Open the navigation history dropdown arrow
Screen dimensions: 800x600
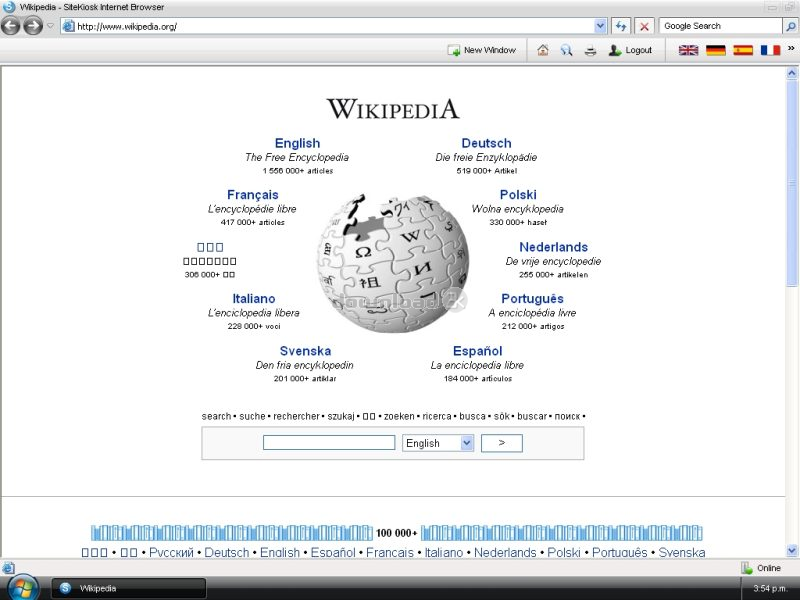tap(50, 26)
